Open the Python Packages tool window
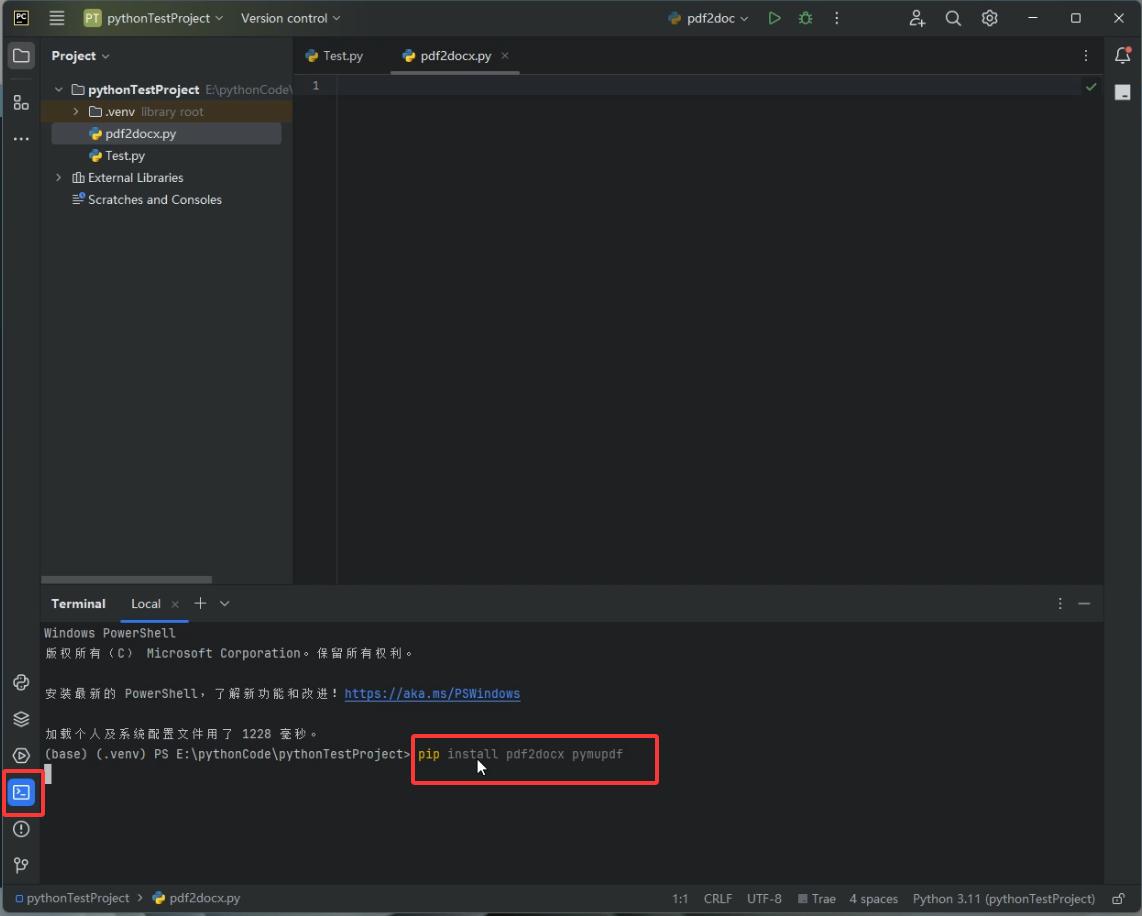Image resolution: width=1142 pixels, height=916 pixels. click(x=21, y=719)
